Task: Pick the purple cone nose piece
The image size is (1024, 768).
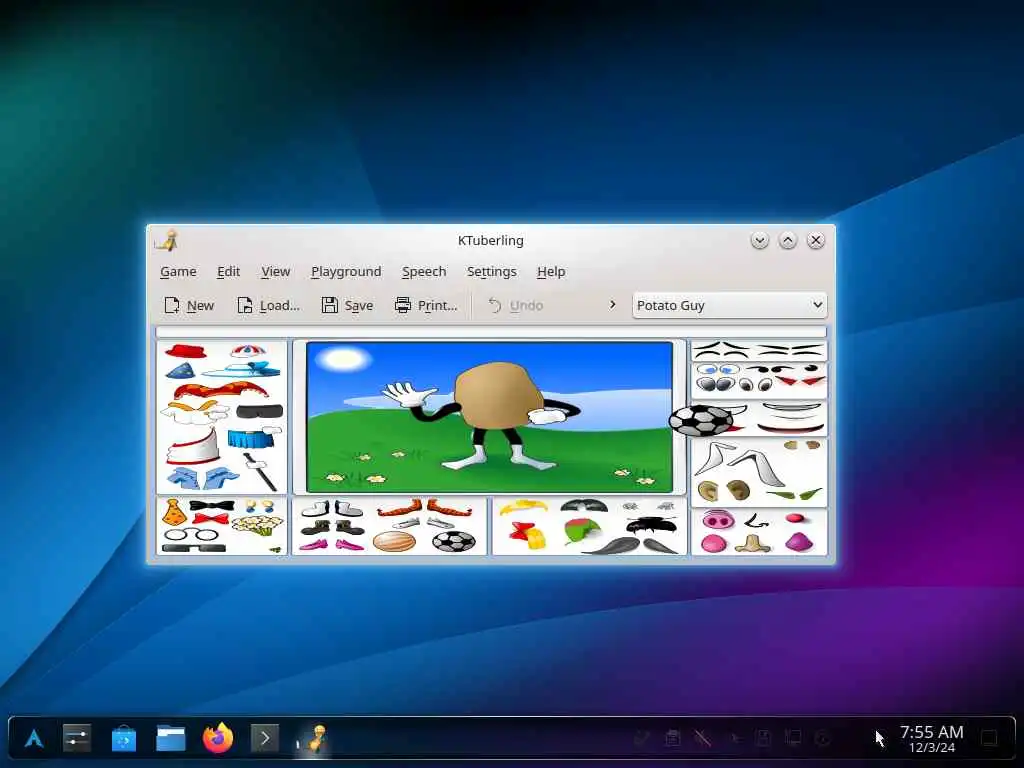Action: [x=798, y=542]
